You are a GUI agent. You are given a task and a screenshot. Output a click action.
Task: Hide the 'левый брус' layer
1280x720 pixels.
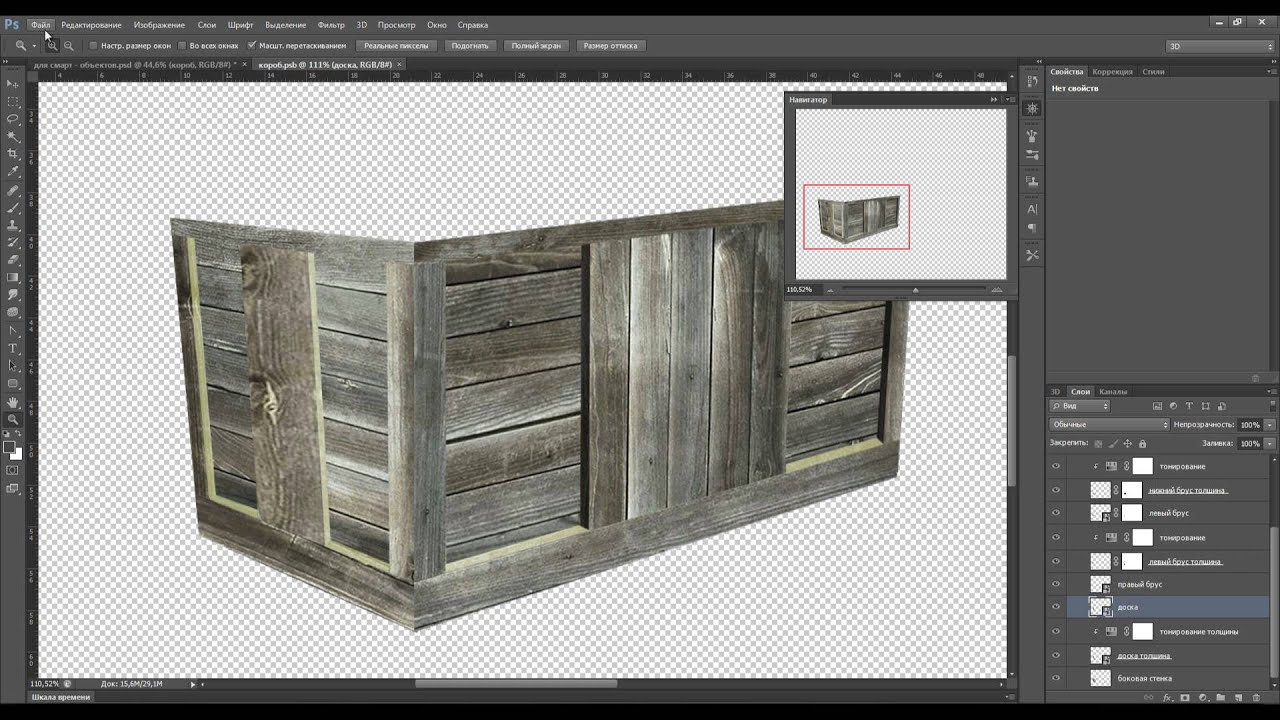pyautogui.click(x=1056, y=513)
